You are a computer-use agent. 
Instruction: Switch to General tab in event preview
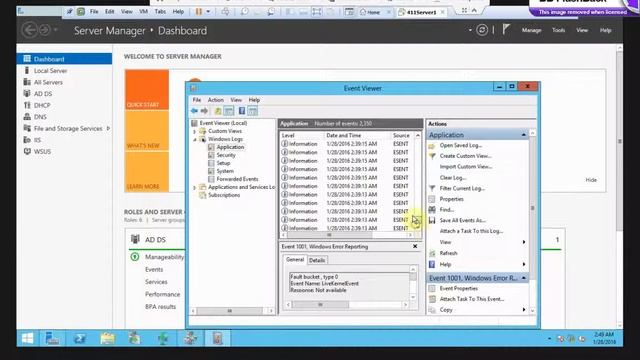(295, 260)
